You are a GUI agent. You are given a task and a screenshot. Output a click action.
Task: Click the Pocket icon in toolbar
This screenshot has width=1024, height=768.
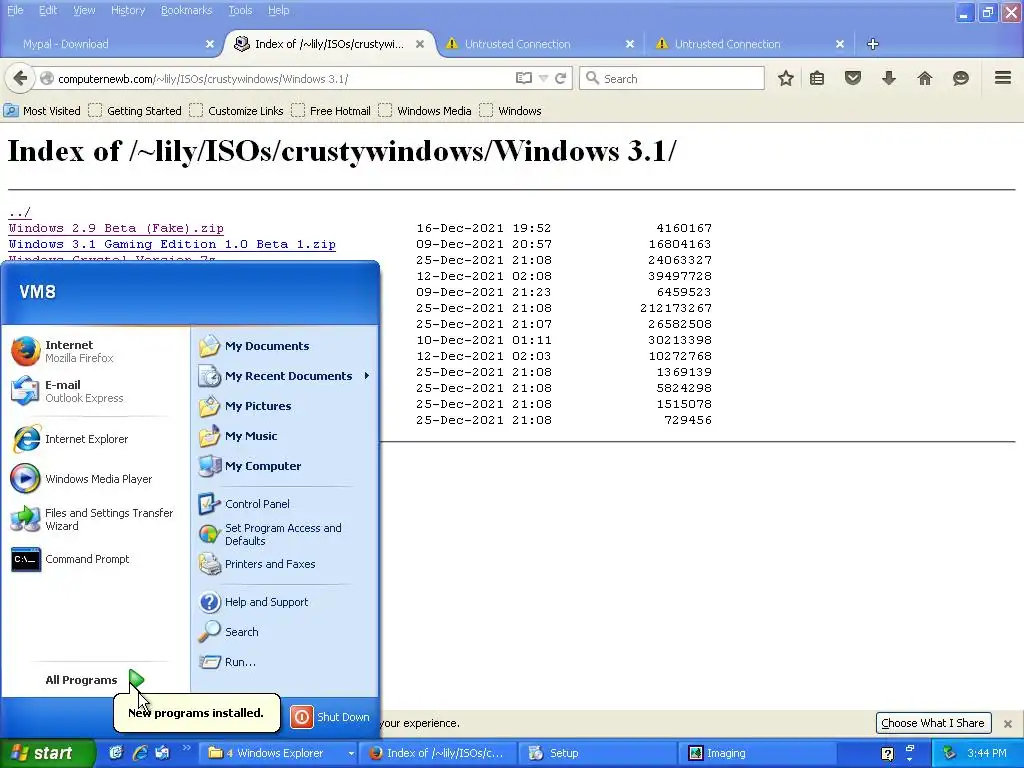(x=853, y=78)
